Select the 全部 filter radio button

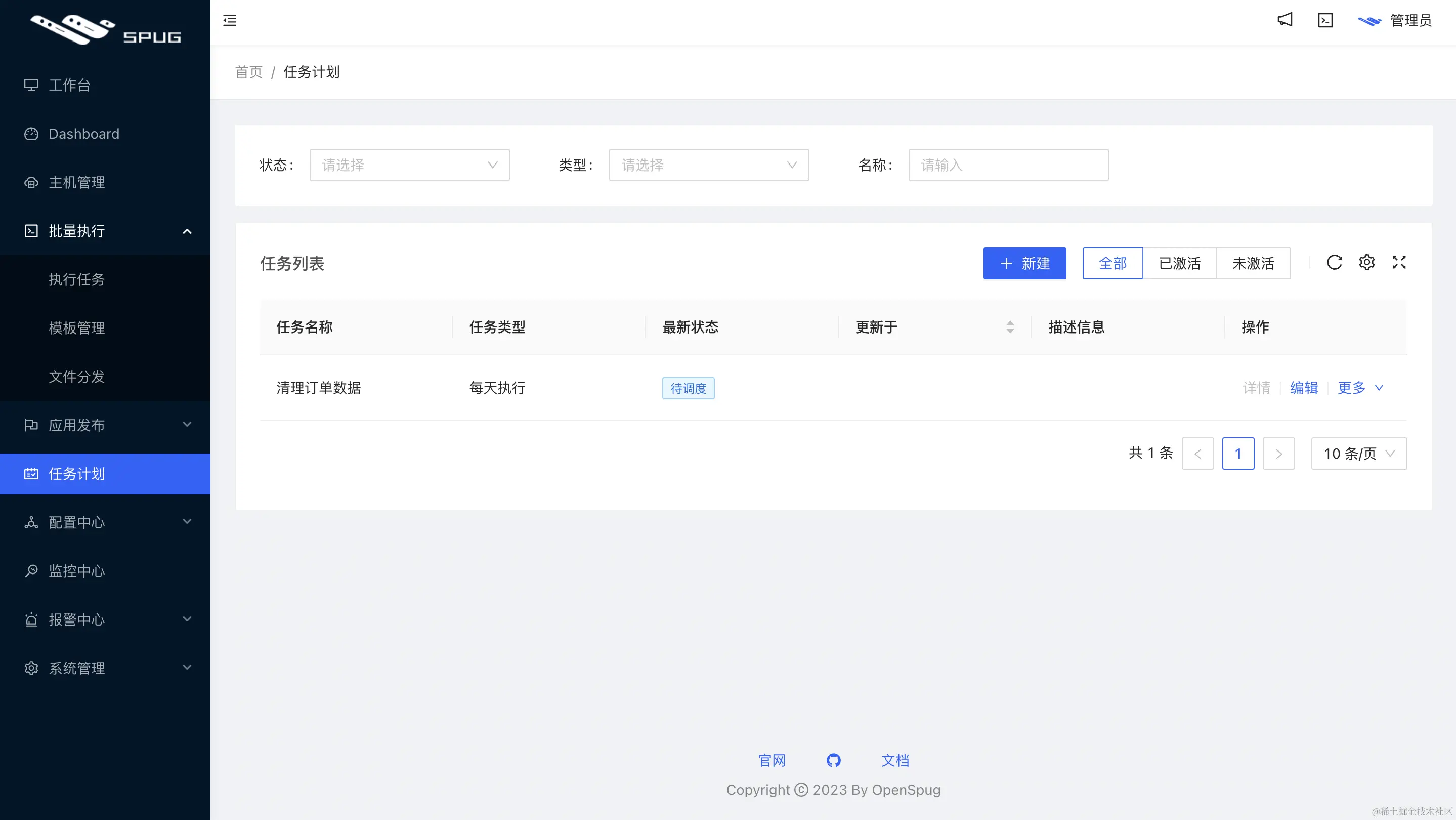click(x=1112, y=263)
